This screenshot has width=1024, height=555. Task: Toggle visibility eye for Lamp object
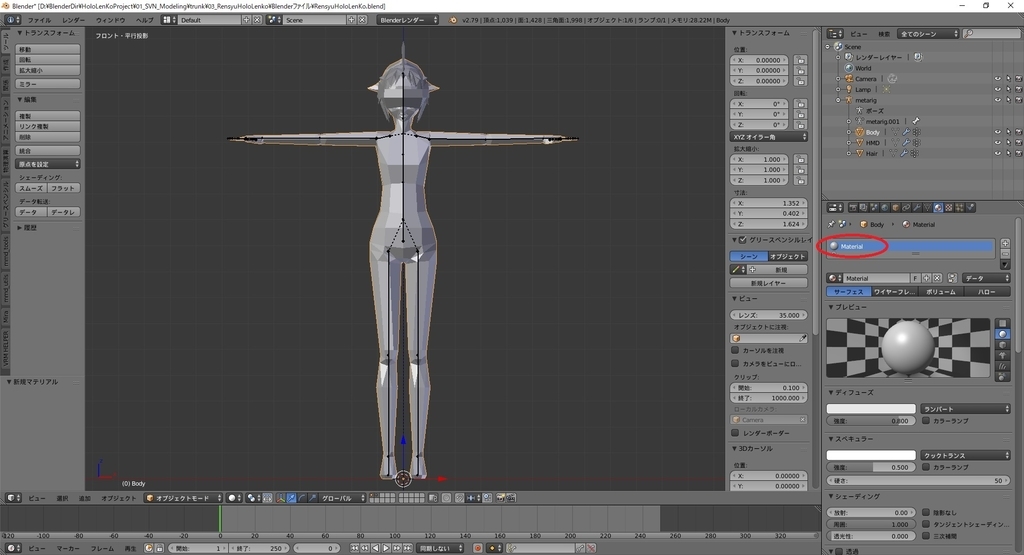point(997,90)
